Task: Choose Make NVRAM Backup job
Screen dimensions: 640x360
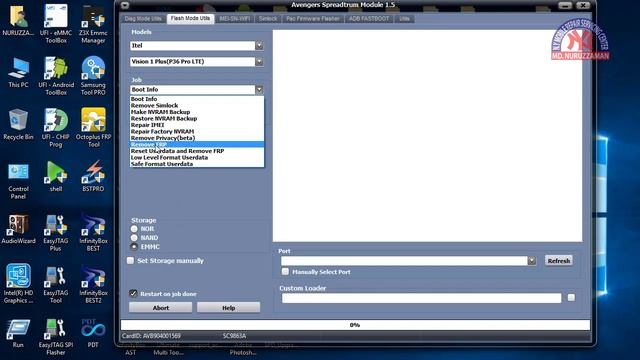Action: point(197,112)
